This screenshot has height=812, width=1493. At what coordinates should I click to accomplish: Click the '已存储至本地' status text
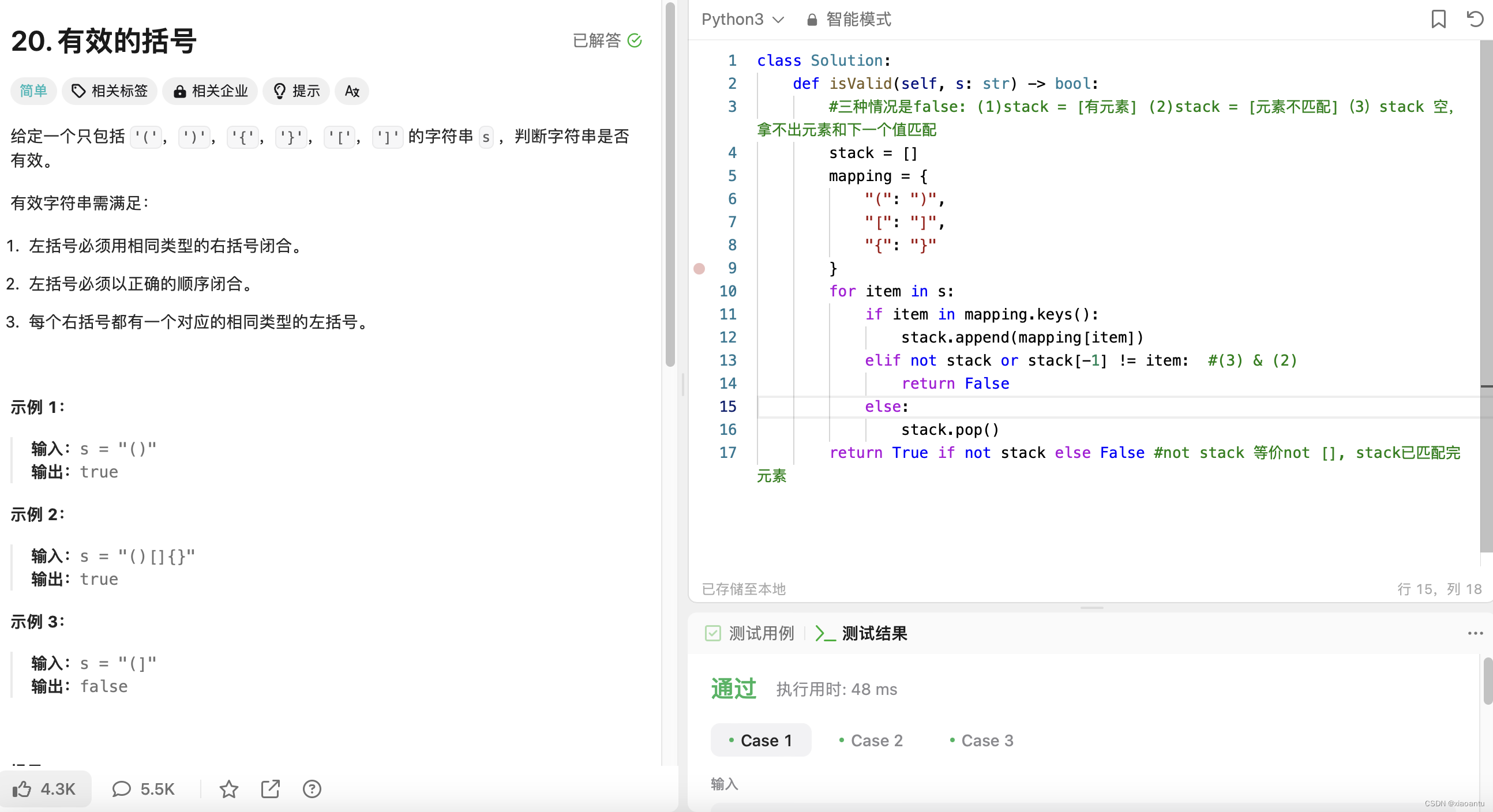click(744, 589)
